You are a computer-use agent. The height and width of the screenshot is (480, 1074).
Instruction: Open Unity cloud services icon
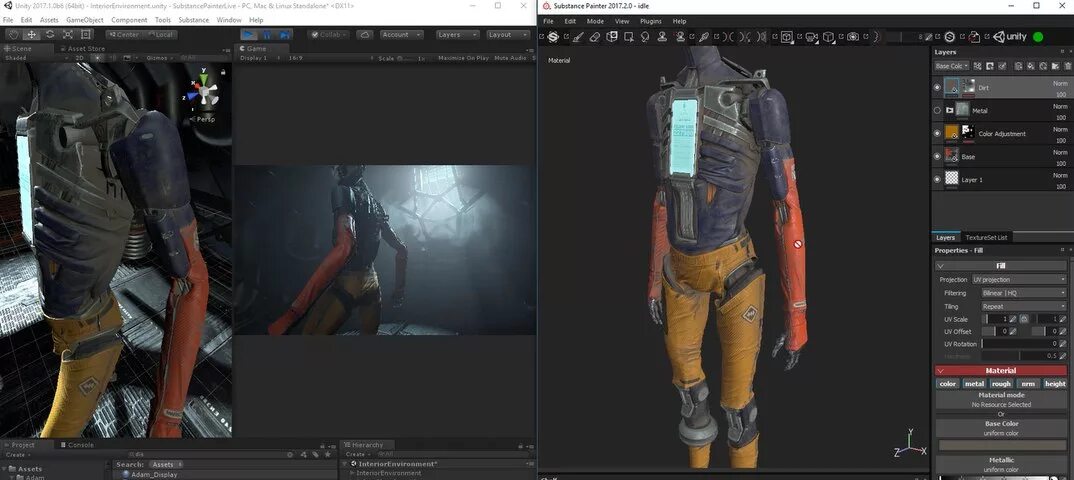pos(364,34)
